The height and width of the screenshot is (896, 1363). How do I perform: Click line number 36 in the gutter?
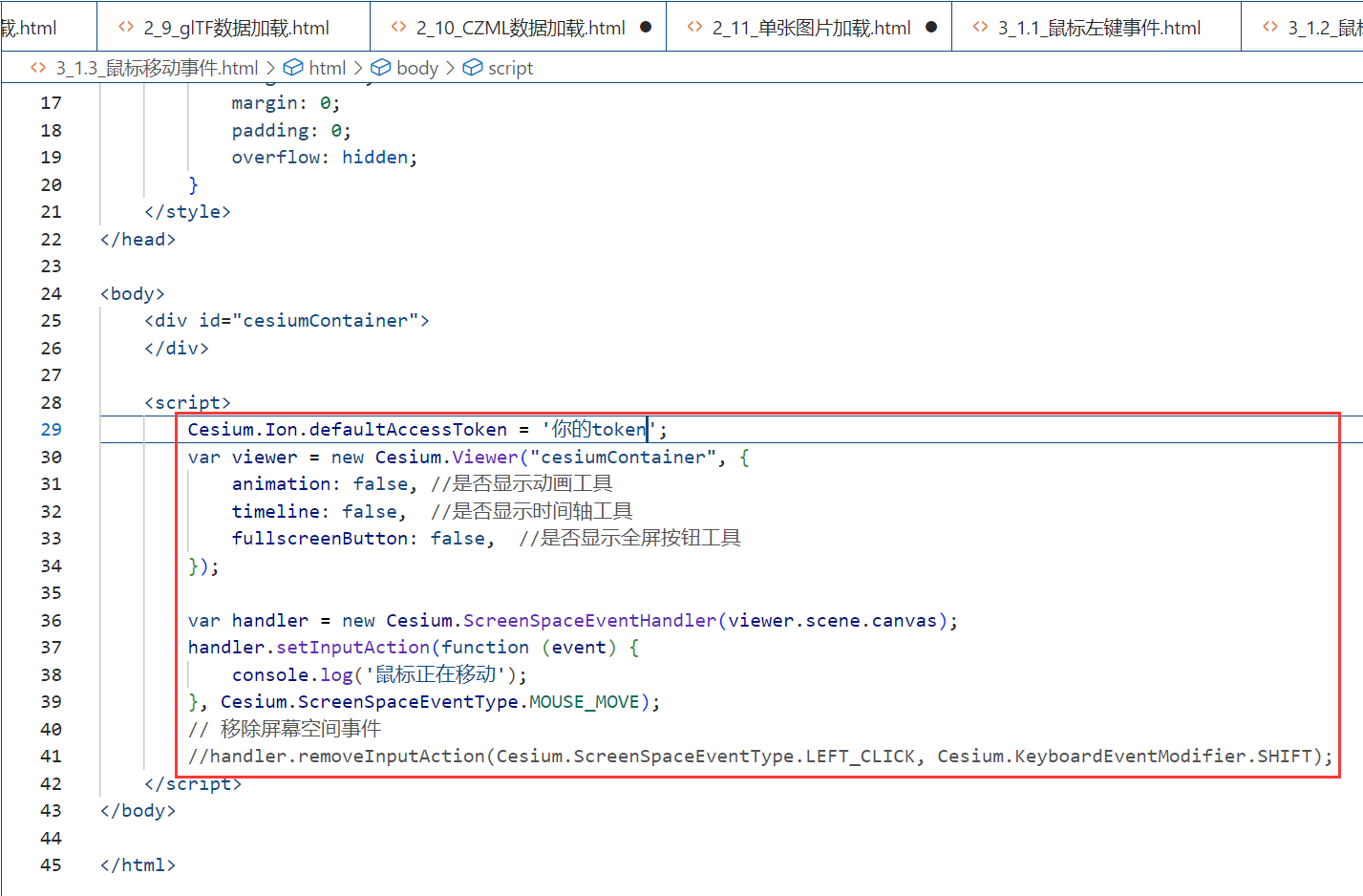51,620
